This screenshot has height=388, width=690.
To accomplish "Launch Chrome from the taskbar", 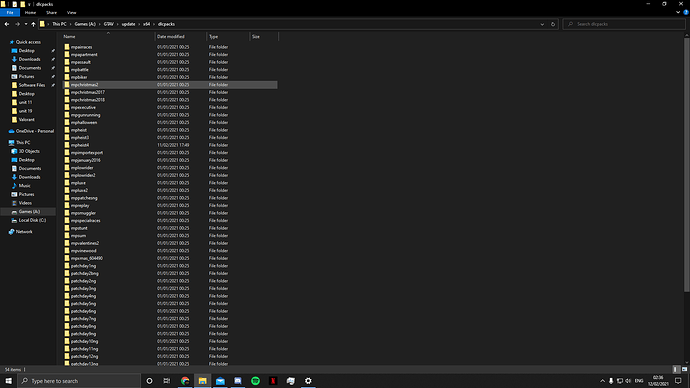I will click(x=185, y=381).
